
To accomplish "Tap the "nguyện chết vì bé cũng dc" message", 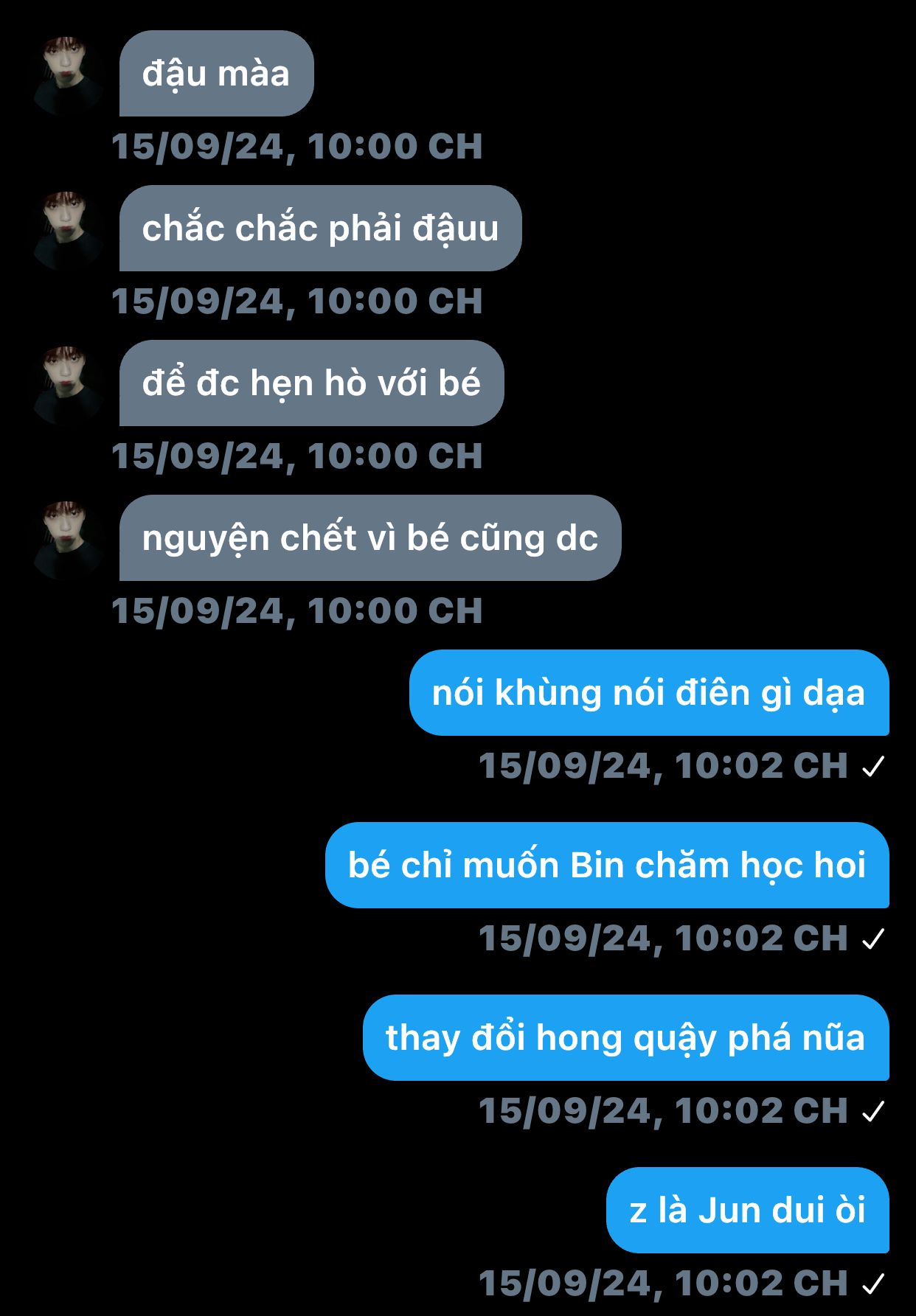I will click(x=370, y=537).
